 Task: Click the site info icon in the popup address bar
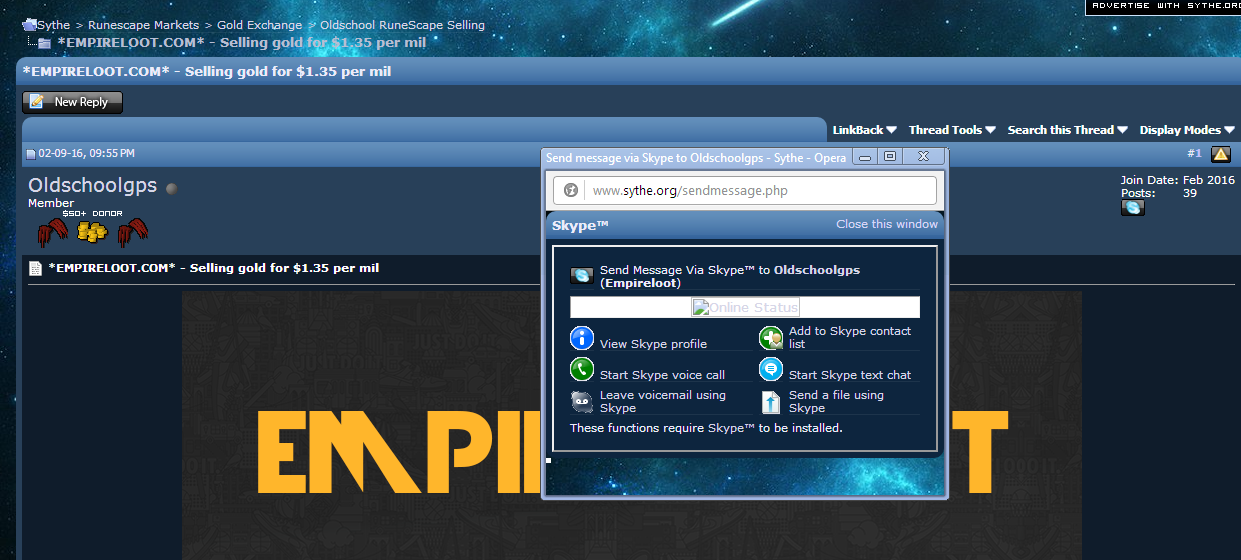[571, 190]
